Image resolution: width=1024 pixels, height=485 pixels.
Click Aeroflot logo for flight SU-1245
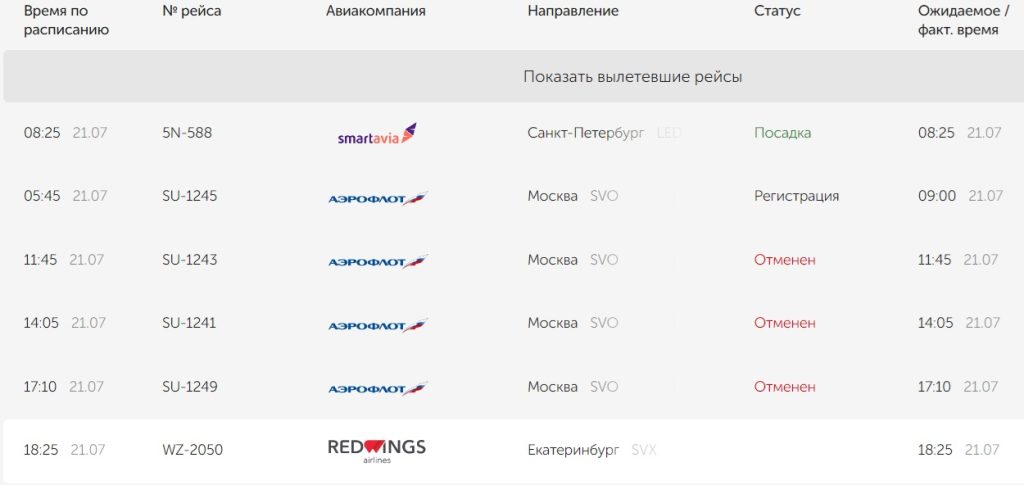(377, 197)
